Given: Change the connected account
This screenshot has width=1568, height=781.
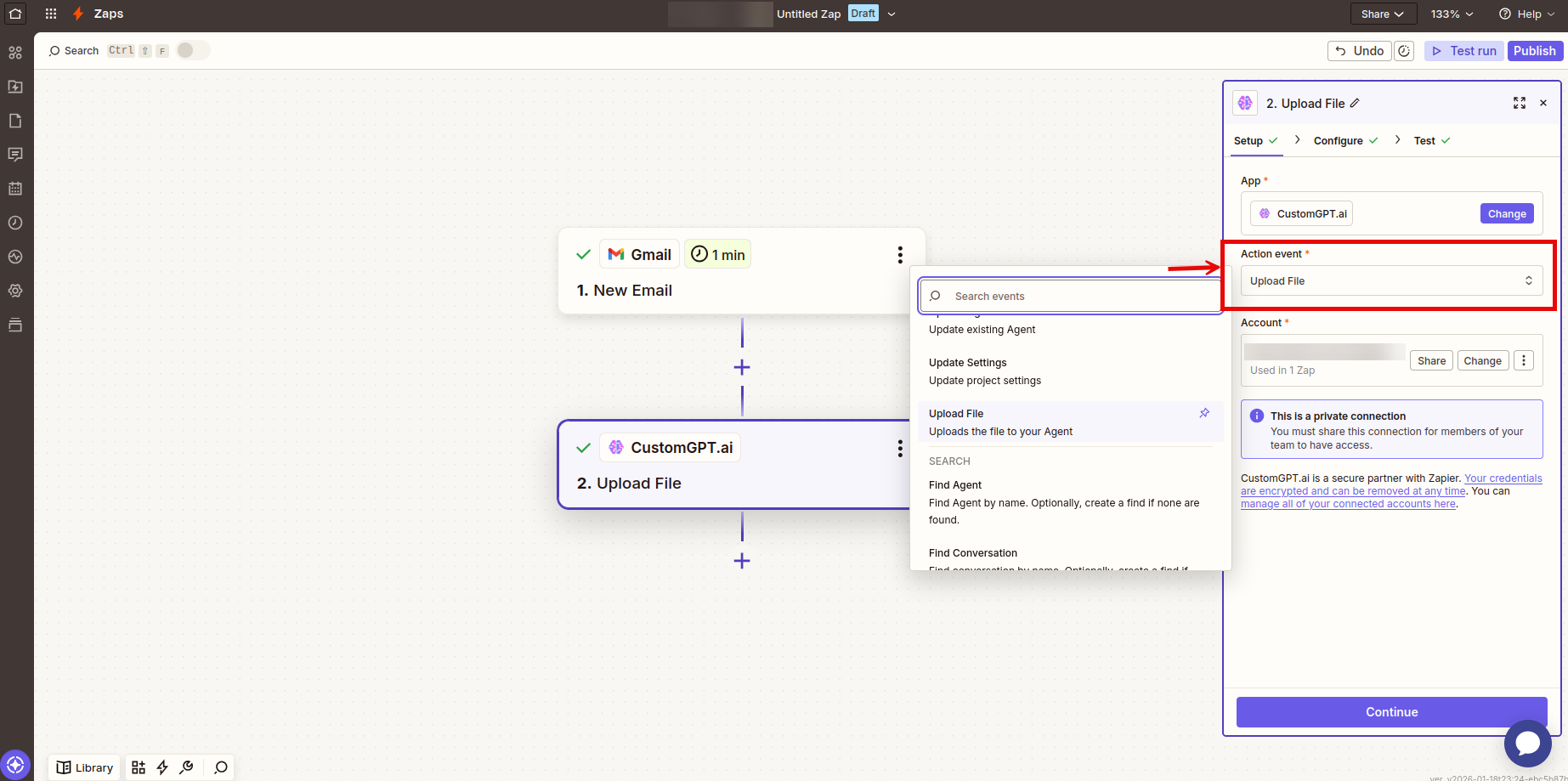Looking at the screenshot, I should point(1482,360).
